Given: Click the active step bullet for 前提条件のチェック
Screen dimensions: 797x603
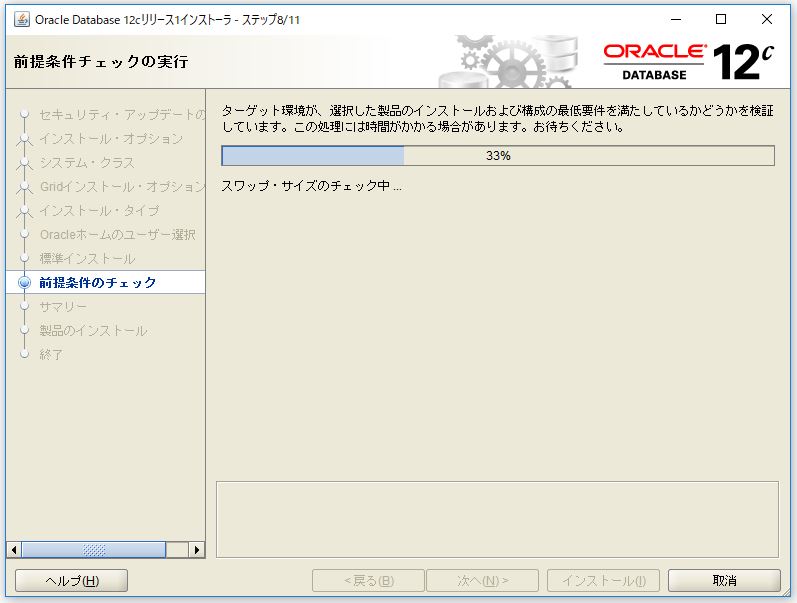Looking at the screenshot, I should [x=24, y=282].
